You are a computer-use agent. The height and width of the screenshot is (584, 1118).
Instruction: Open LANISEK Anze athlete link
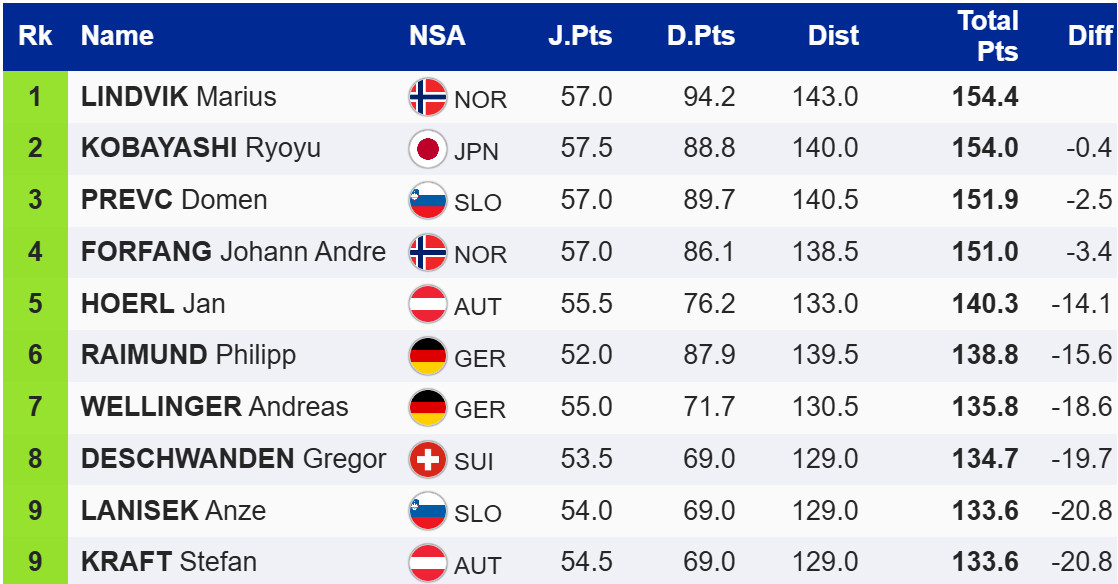[x=173, y=510]
